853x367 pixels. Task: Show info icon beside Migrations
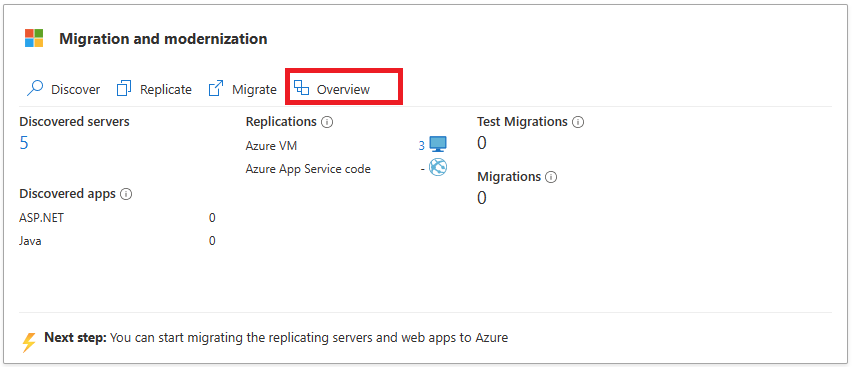[x=552, y=177]
